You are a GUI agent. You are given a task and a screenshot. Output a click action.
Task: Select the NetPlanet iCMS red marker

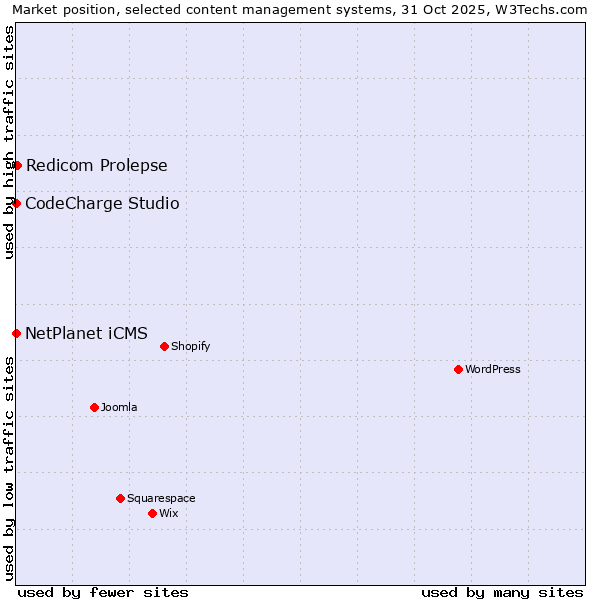pos(16,333)
